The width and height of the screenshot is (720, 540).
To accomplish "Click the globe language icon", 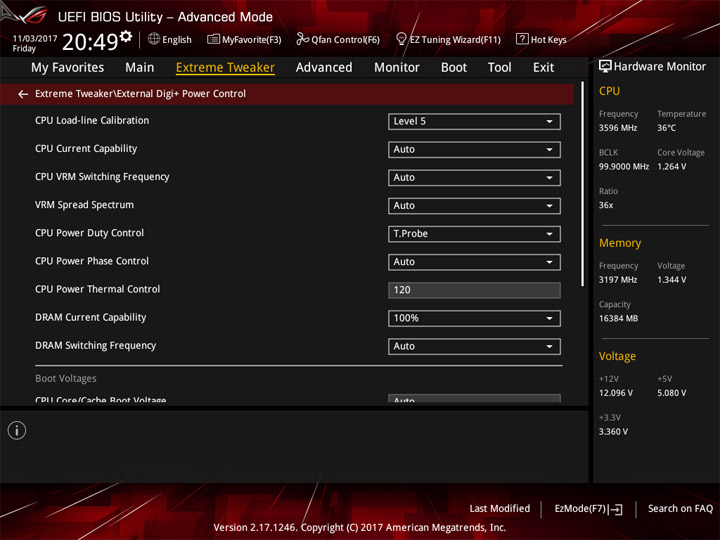I will coord(154,39).
